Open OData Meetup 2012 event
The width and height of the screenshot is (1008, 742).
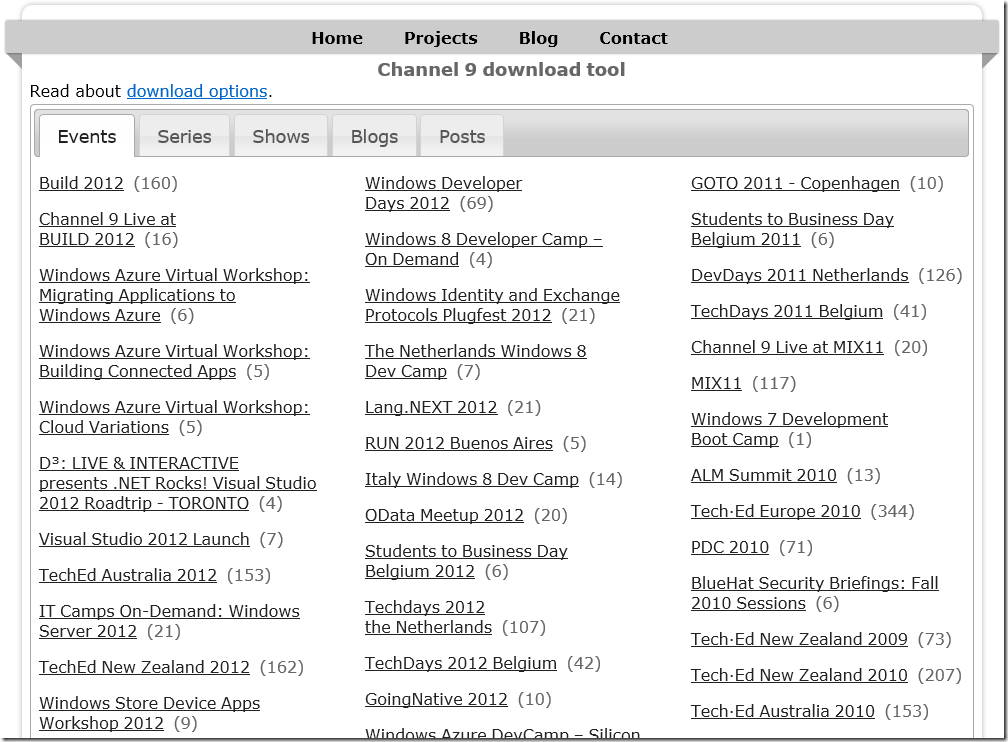tap(444, 516)
